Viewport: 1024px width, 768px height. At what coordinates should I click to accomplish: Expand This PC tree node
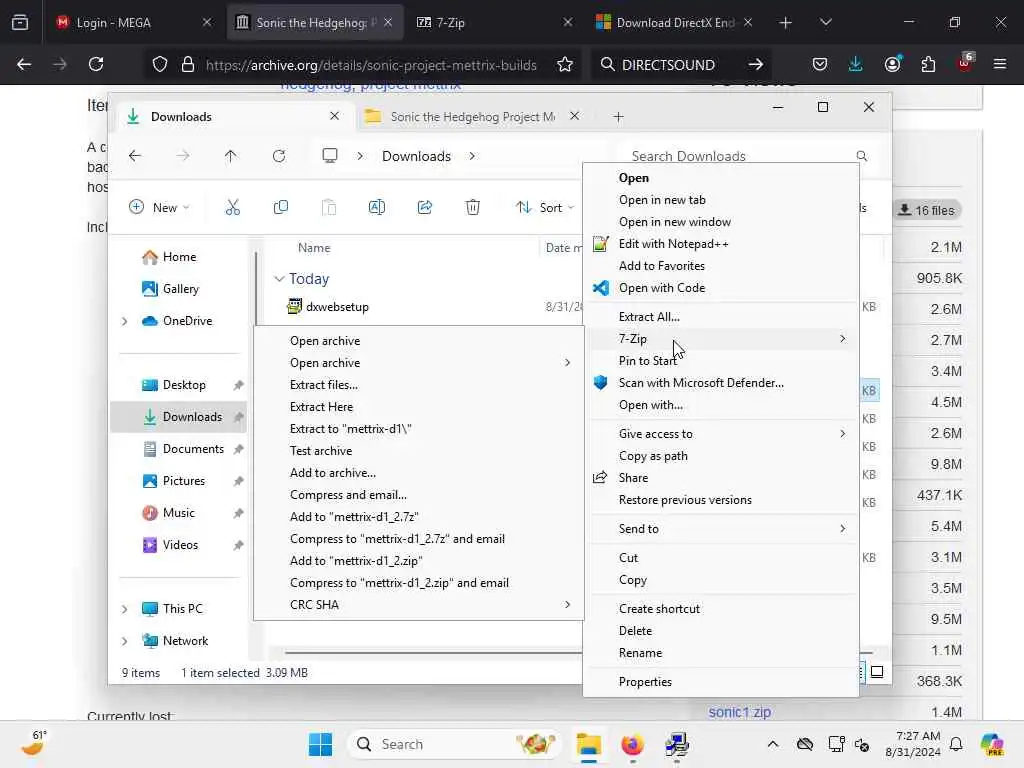[x=124, y=609]
